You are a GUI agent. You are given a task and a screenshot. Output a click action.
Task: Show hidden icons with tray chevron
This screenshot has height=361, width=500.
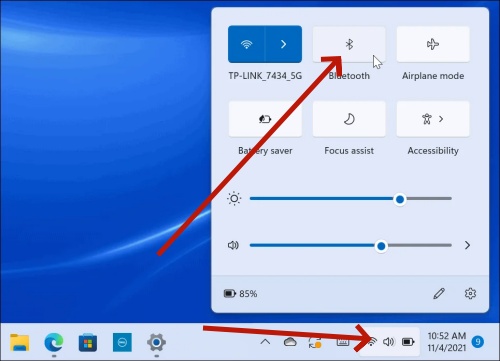(x=265, y=342)
